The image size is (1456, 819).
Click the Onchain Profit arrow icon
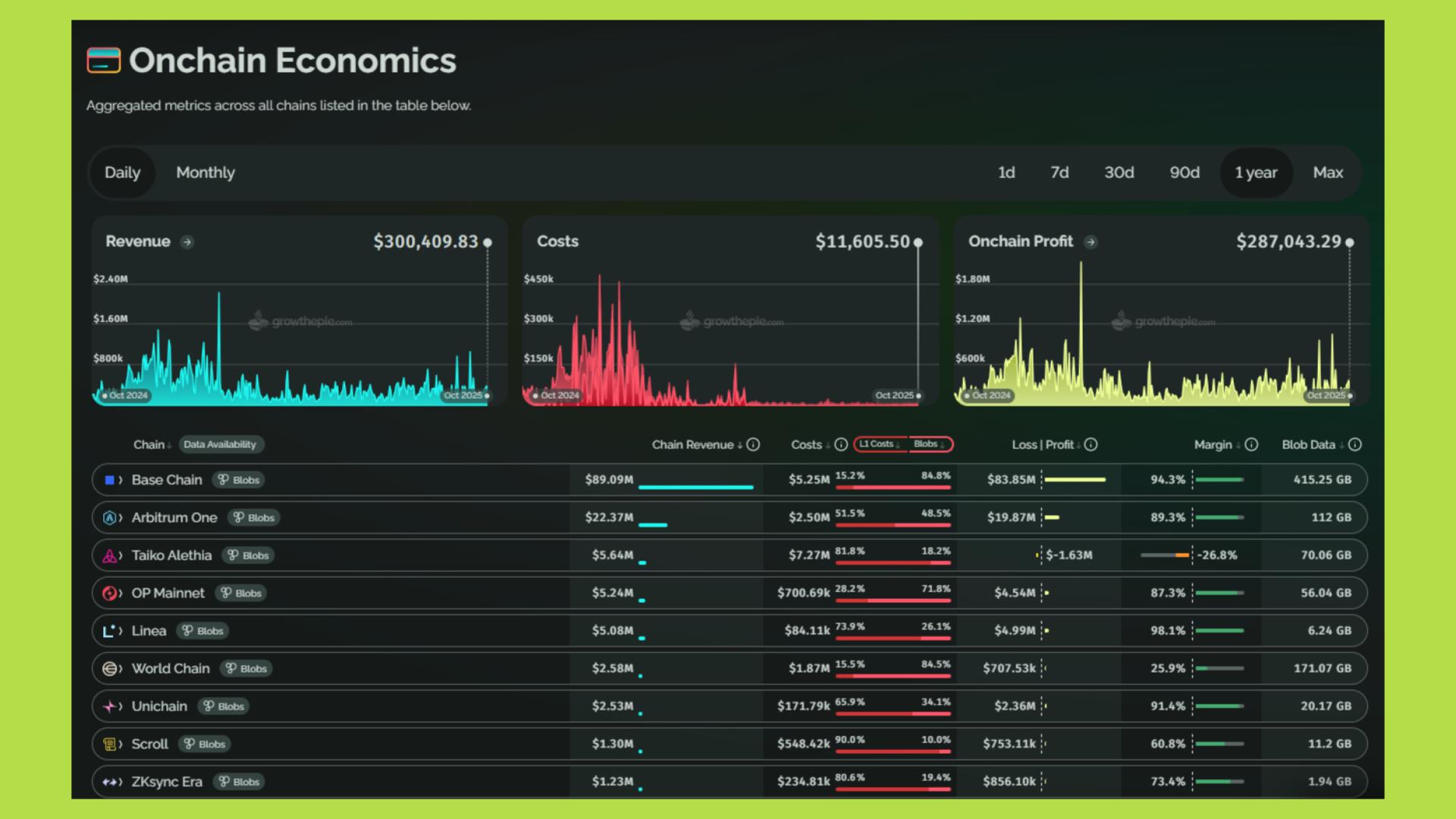click(x=1090, y=242)
